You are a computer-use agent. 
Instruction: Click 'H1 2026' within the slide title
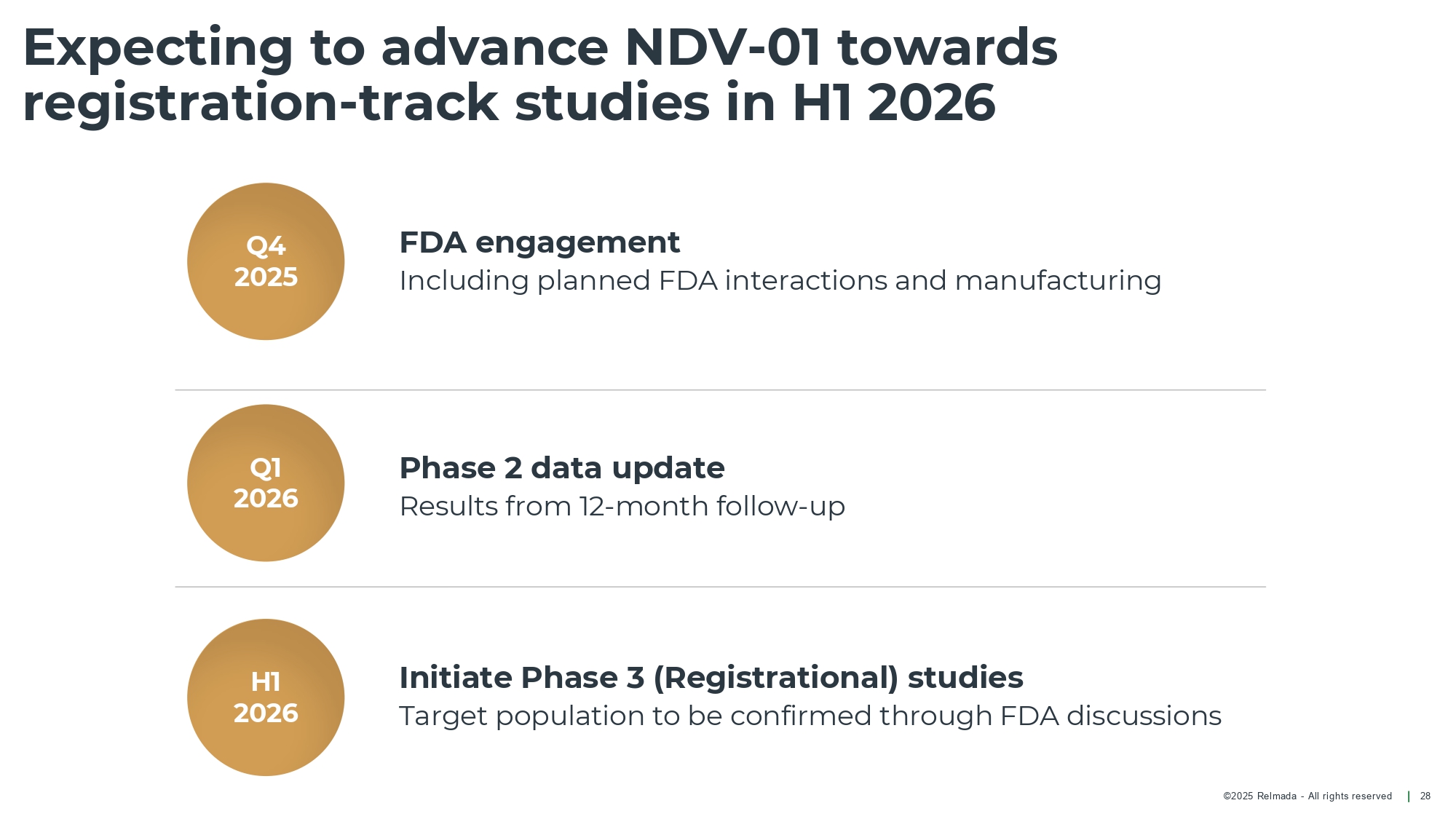pos(893,103)
